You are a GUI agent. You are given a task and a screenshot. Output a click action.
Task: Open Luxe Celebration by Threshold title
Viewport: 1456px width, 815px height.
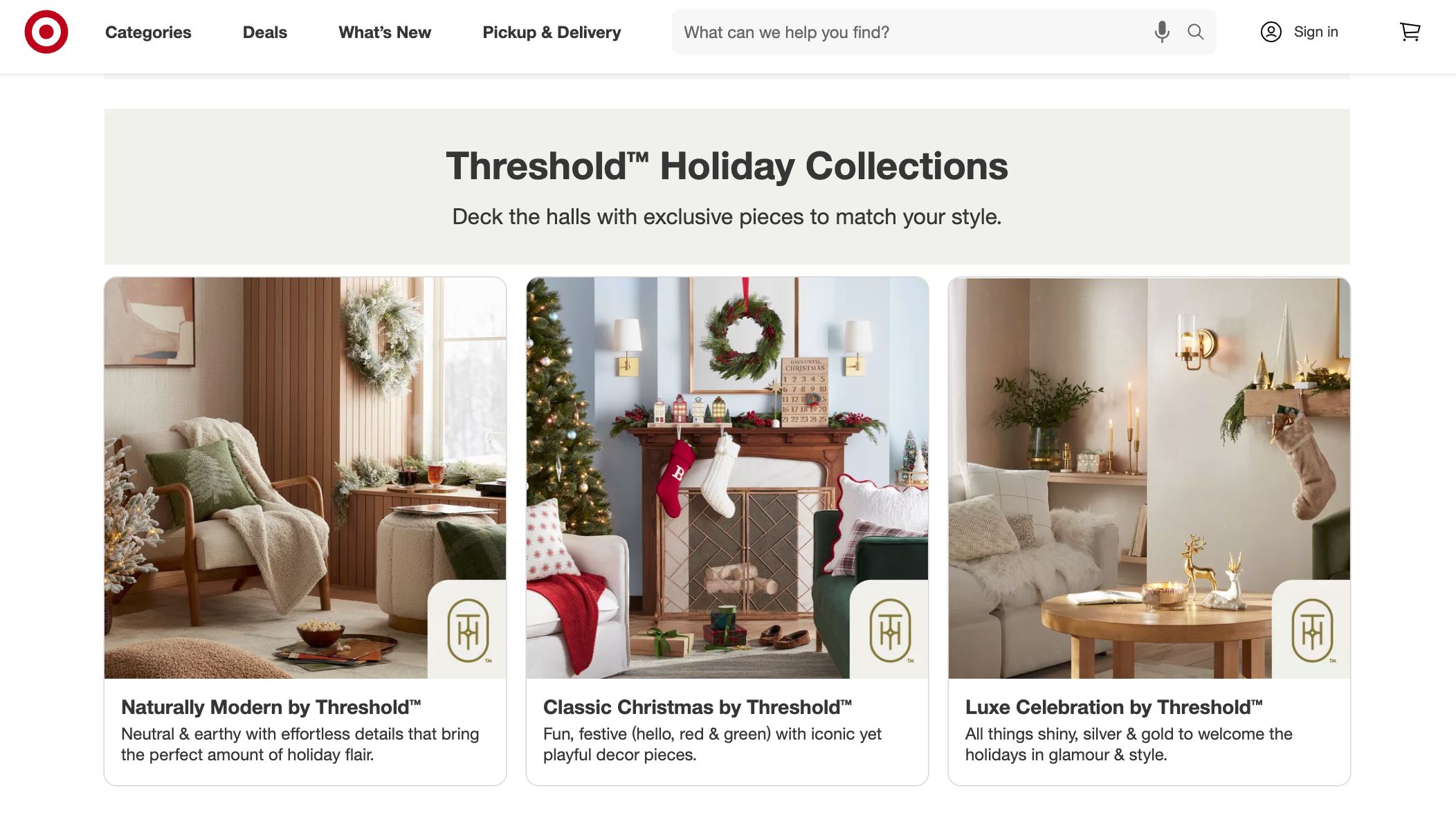(x=1114, y=707)
